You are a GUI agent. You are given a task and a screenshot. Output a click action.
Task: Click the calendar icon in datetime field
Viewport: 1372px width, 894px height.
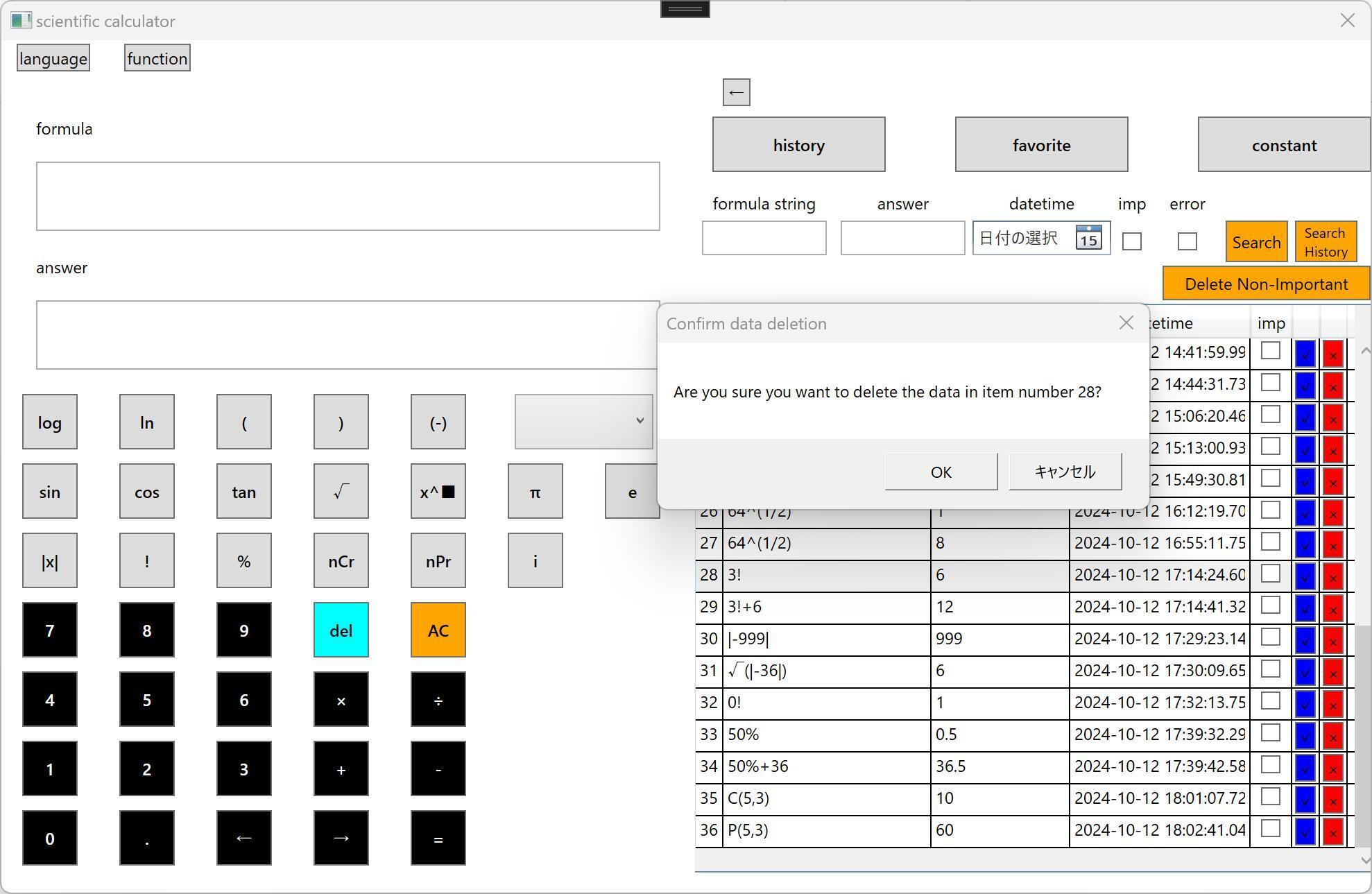coord(1088,238)
